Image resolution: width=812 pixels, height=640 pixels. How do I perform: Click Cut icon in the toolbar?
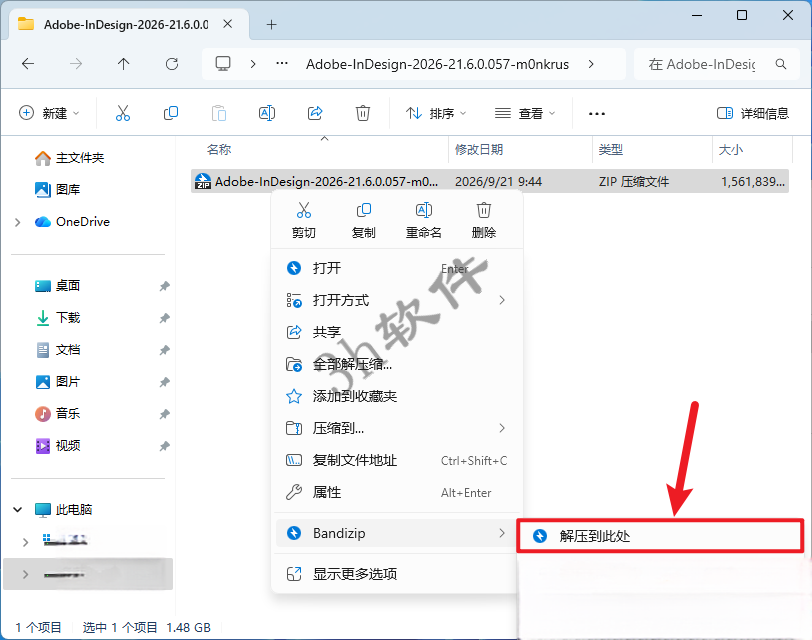point(123,113)
